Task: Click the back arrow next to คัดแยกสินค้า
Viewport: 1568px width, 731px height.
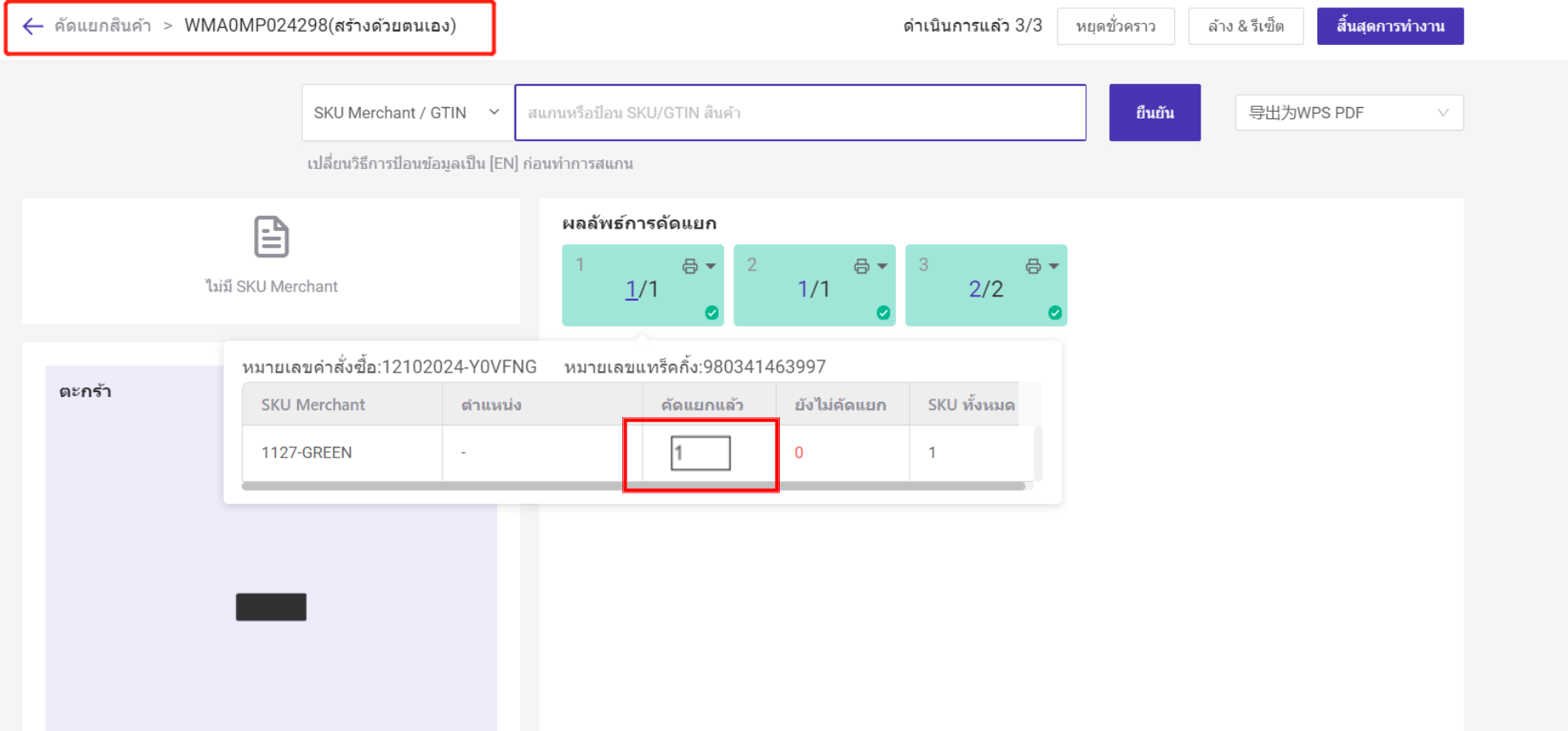Action: pyautogui.click(x=33, y=26)
